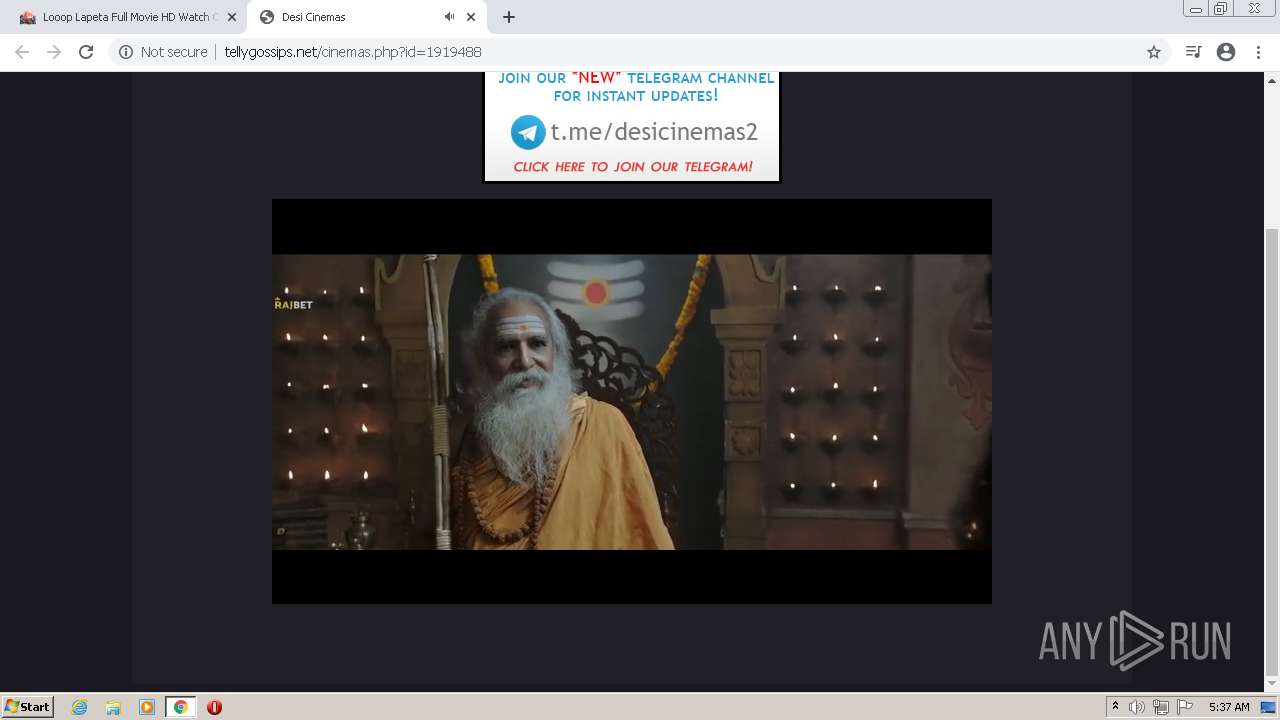Click 'Click here to join our Telegram' text
The width and height of the screenshot is (1280, 720).
pyautogui.click(x=633, y=167)
